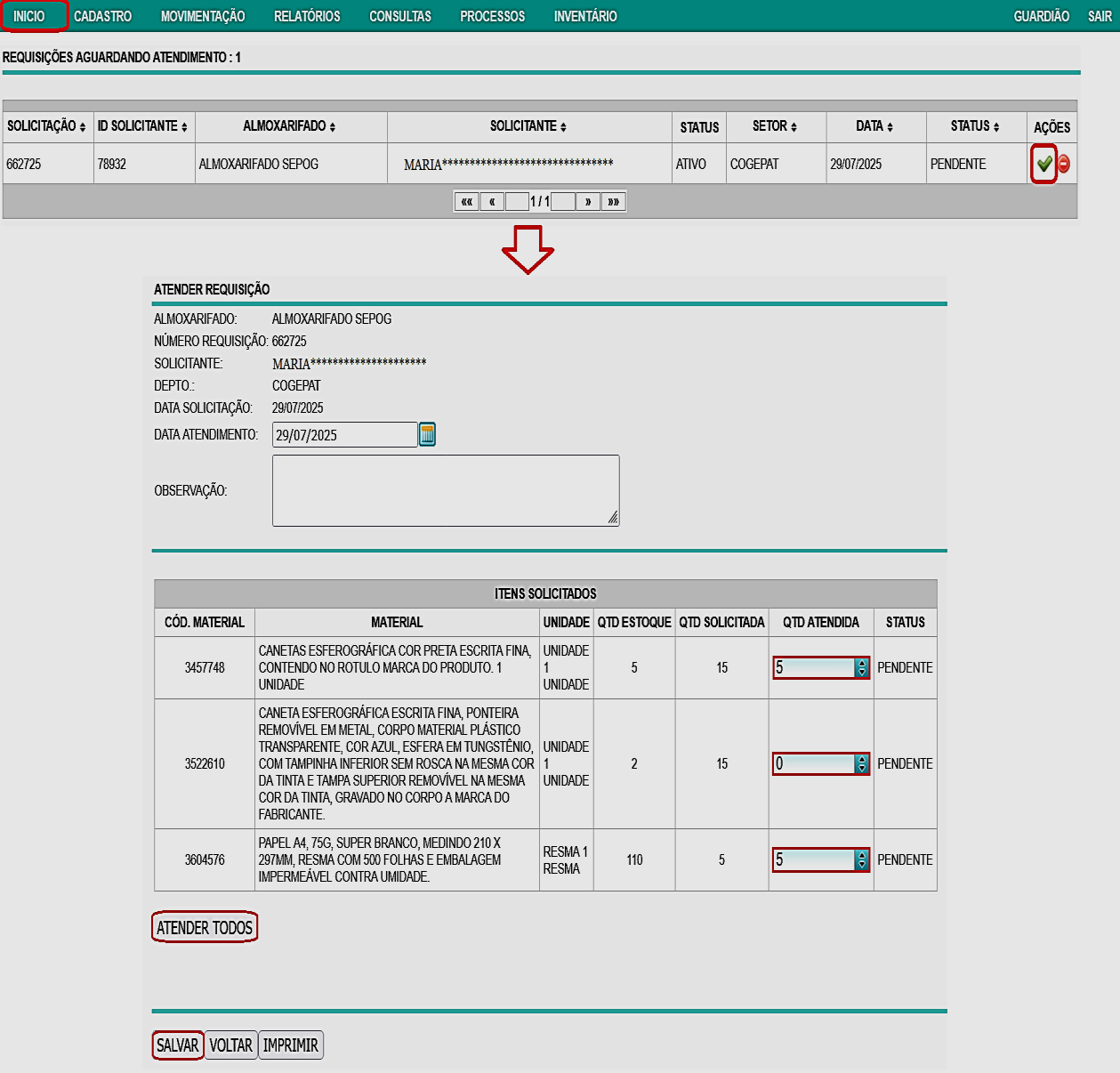Click the VOLTAR button
Viewport: 1120px width, 1073px height.
click(x=231, y=1045)
